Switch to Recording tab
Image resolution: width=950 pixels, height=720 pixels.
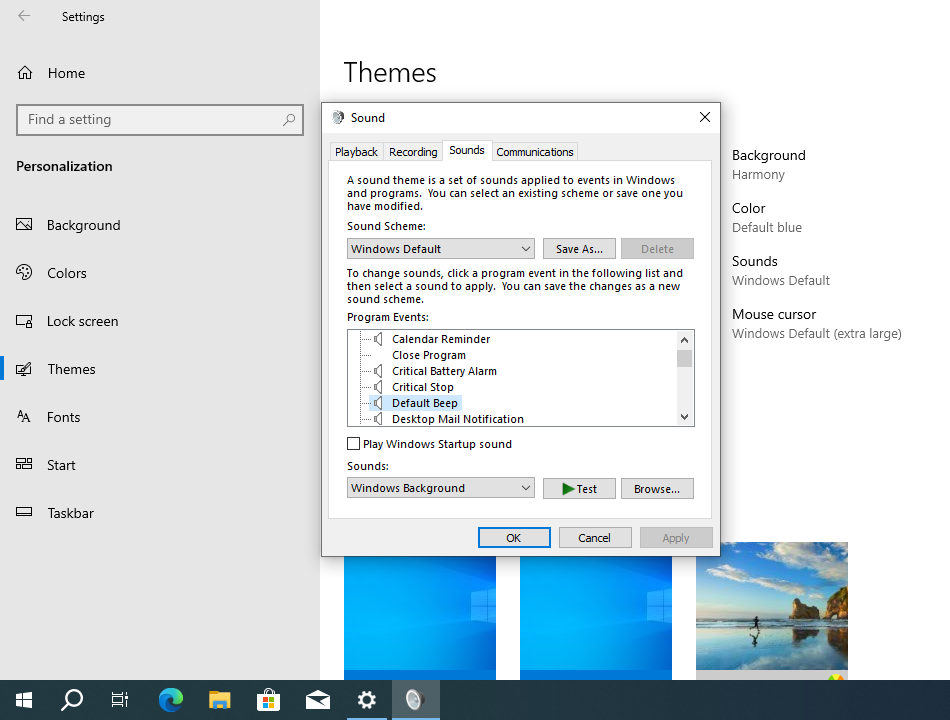pyautogui.click(x=413, y=152)
